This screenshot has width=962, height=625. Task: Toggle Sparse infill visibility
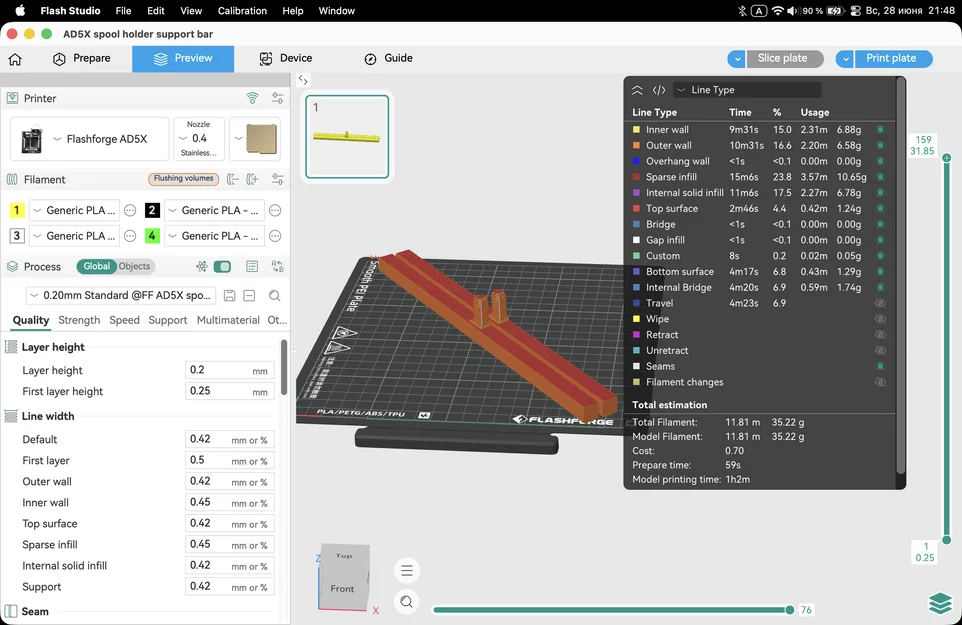880,177
